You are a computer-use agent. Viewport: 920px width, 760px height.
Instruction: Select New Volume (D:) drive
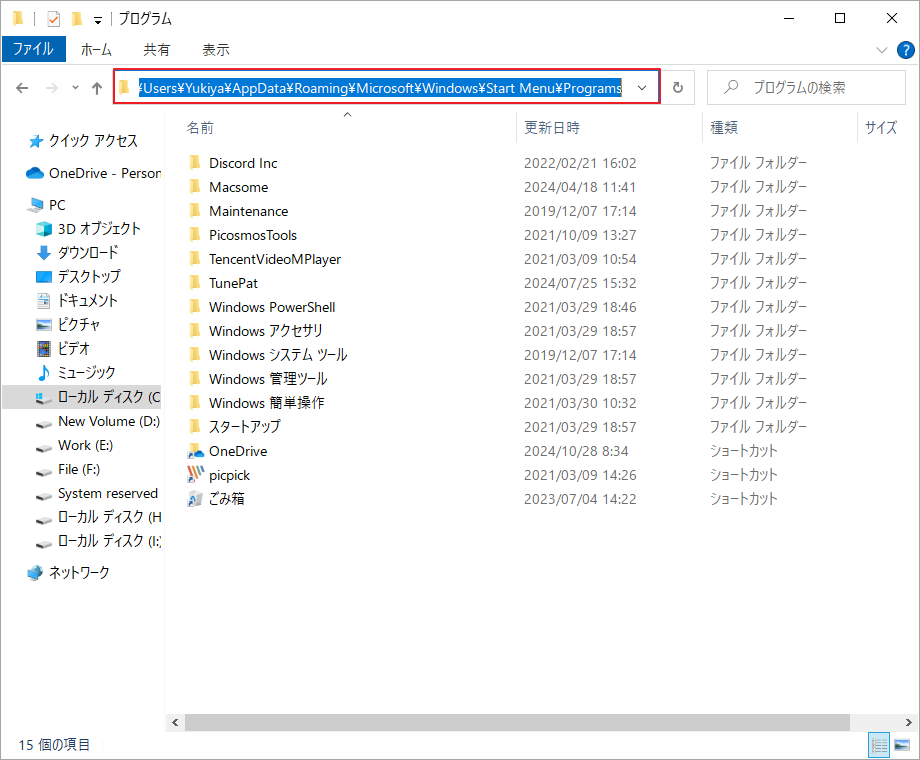coord(98,421)
